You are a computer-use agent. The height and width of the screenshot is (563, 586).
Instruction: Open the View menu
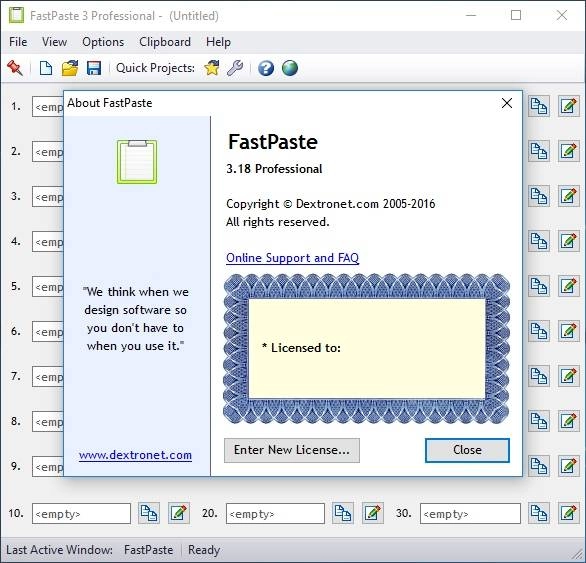[54, 42]
